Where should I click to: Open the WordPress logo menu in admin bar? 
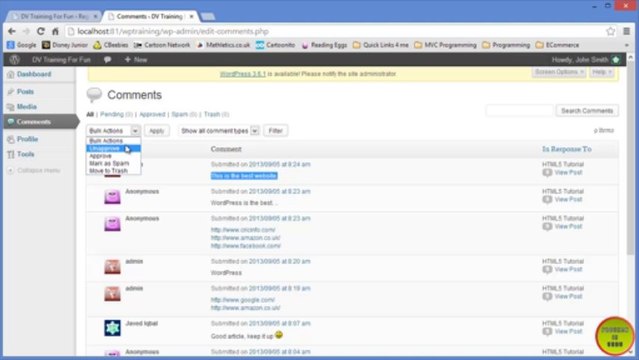pyautogui.click(x=15, y=60)
